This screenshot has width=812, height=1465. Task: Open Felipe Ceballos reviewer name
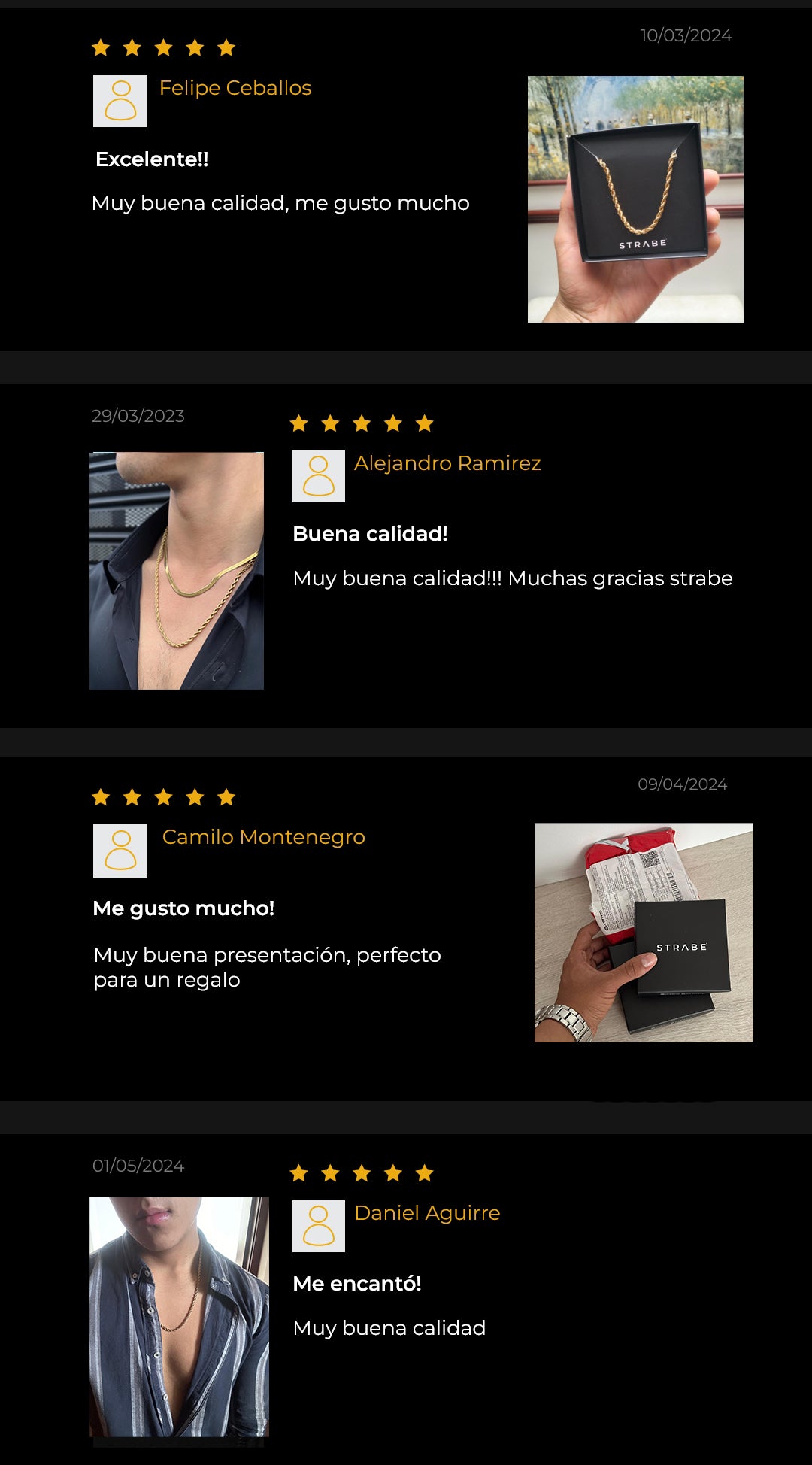tap(235, 88)
